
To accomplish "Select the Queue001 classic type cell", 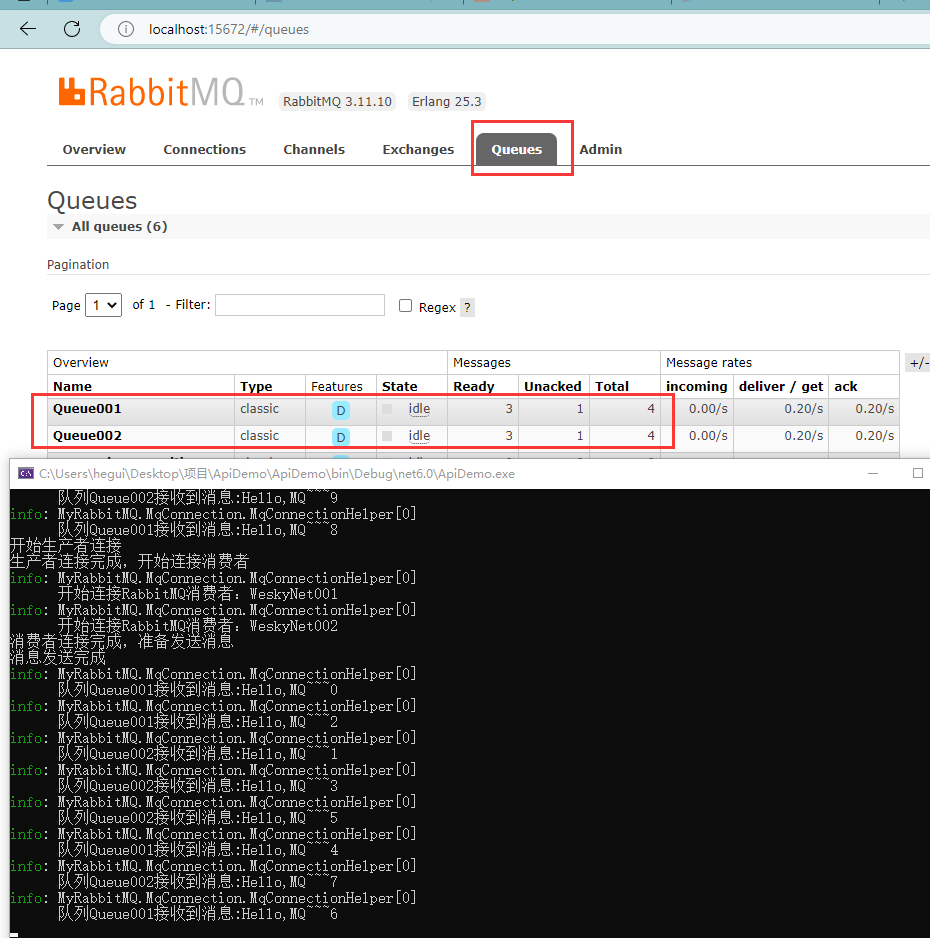I will click(260, 409).
